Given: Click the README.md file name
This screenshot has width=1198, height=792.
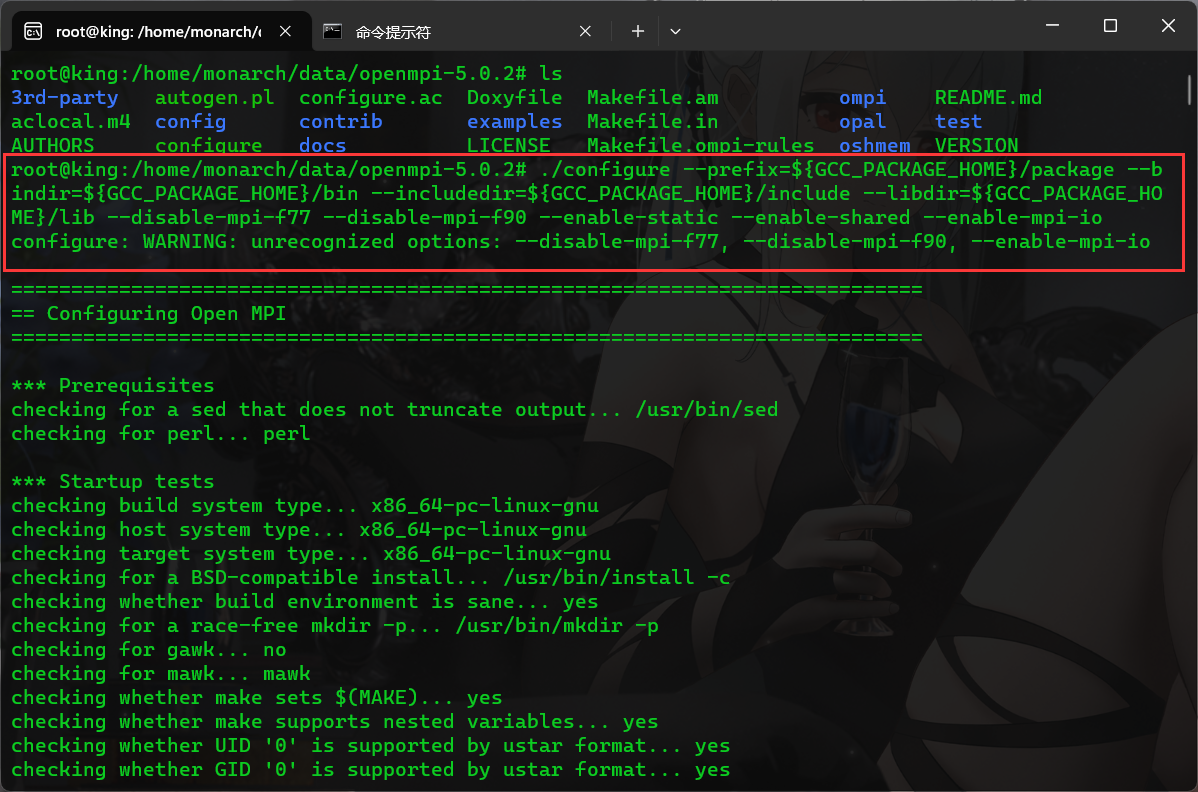Looking at the screenshot, I should point(988,98).
